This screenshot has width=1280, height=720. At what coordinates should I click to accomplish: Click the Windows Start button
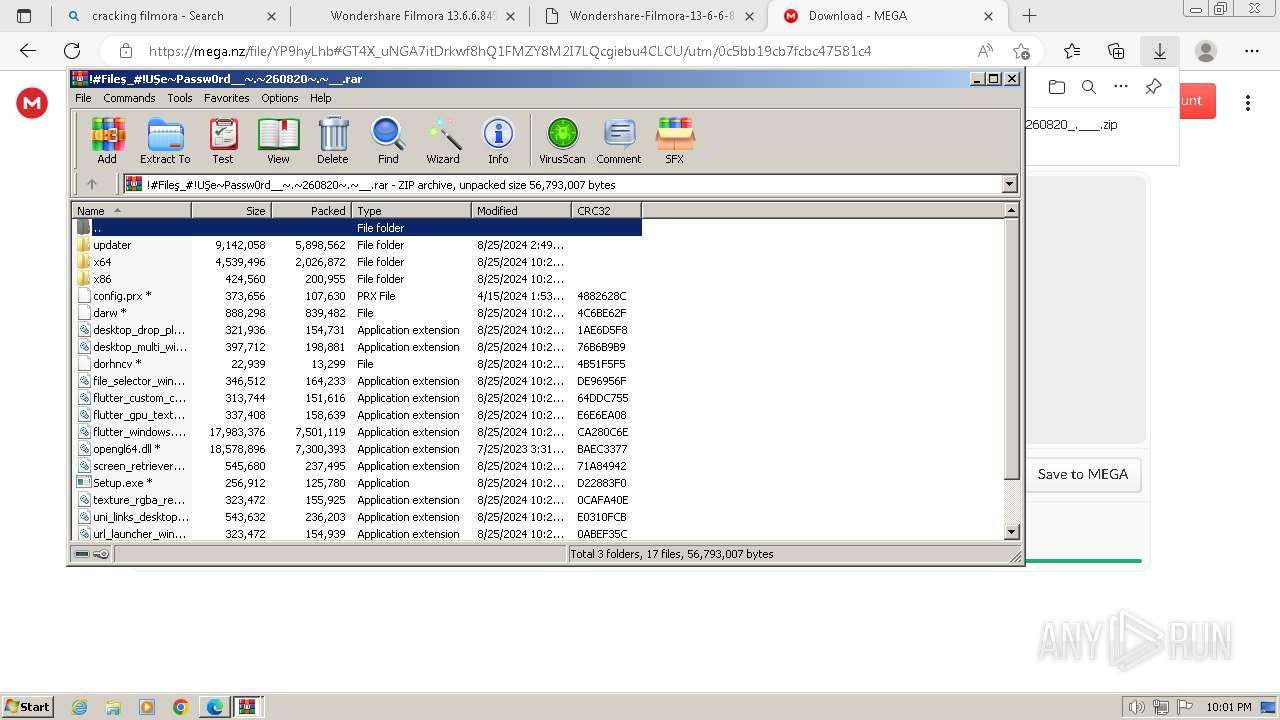28,706
